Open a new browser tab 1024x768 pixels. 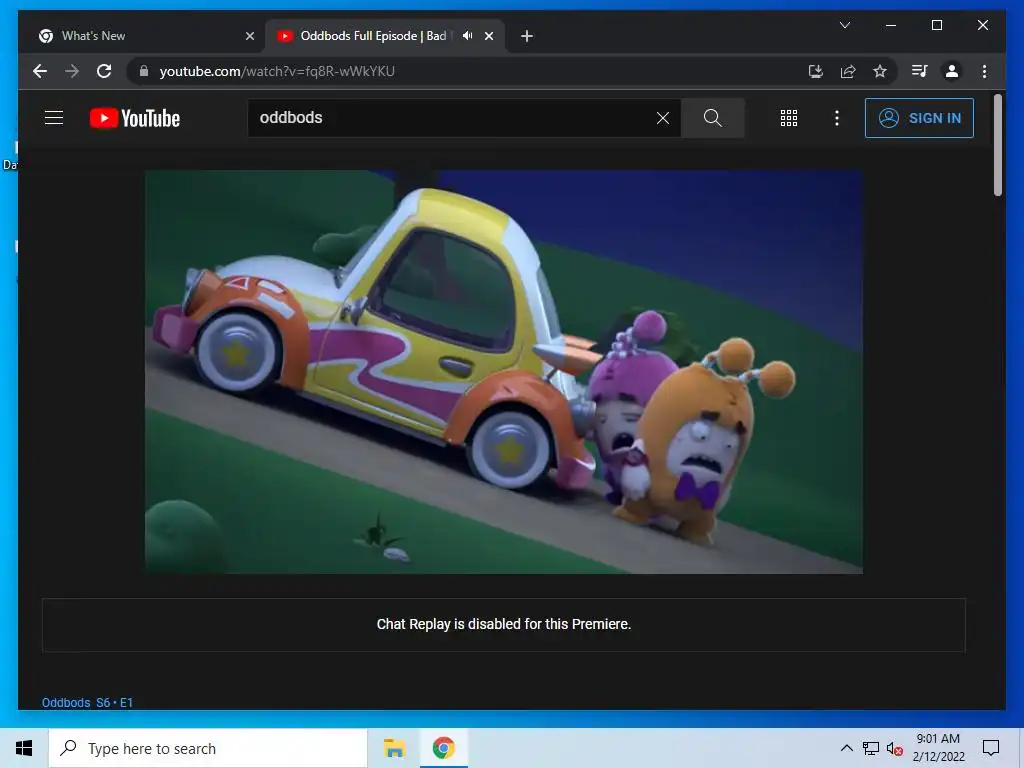(x=527, y=36)
